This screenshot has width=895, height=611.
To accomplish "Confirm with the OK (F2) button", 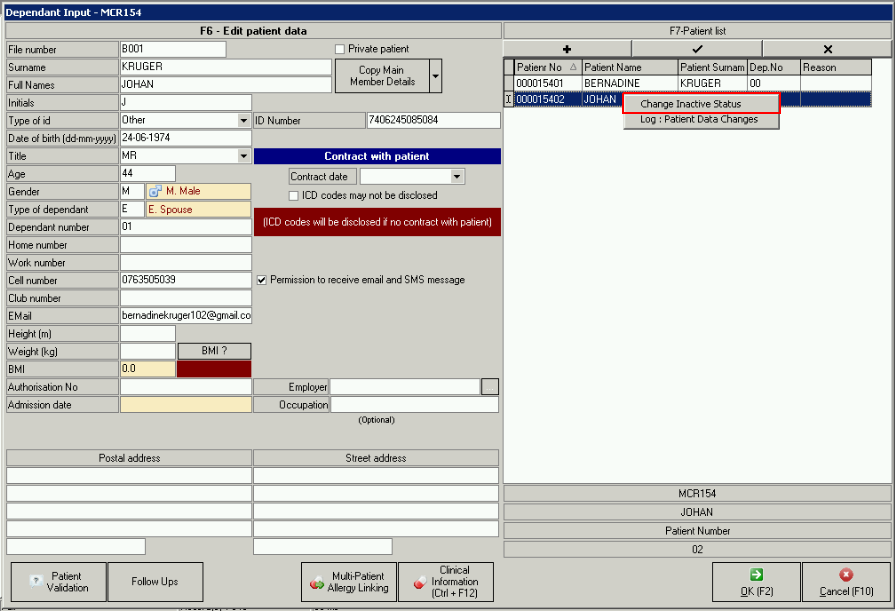I will pos(756,582).
